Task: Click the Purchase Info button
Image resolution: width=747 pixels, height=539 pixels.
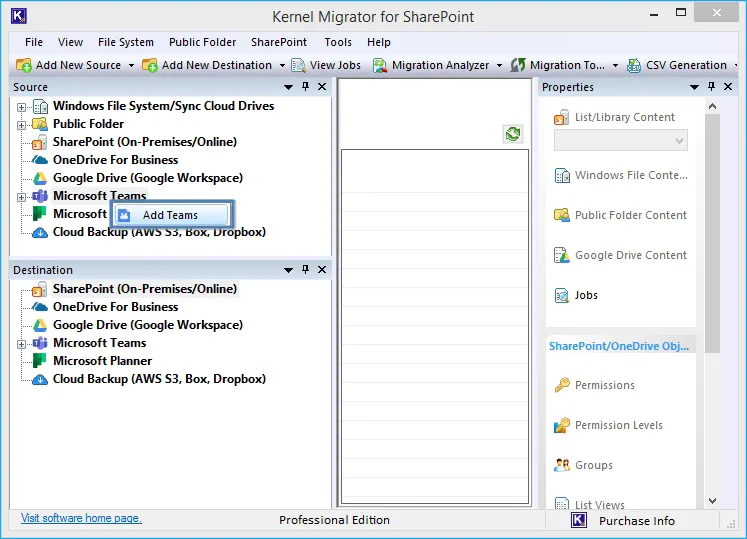Action: point(636,520)
